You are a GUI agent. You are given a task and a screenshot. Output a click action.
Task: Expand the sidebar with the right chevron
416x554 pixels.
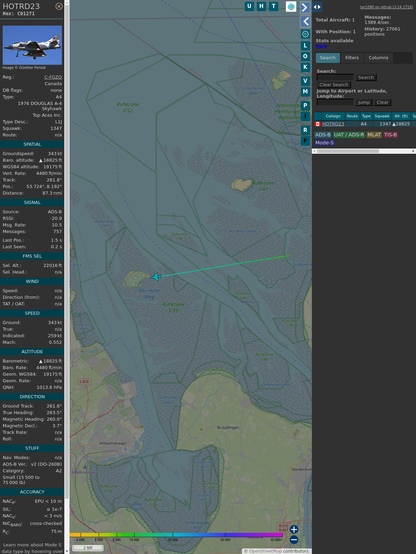pyautogui.click(x=305, y=7)
